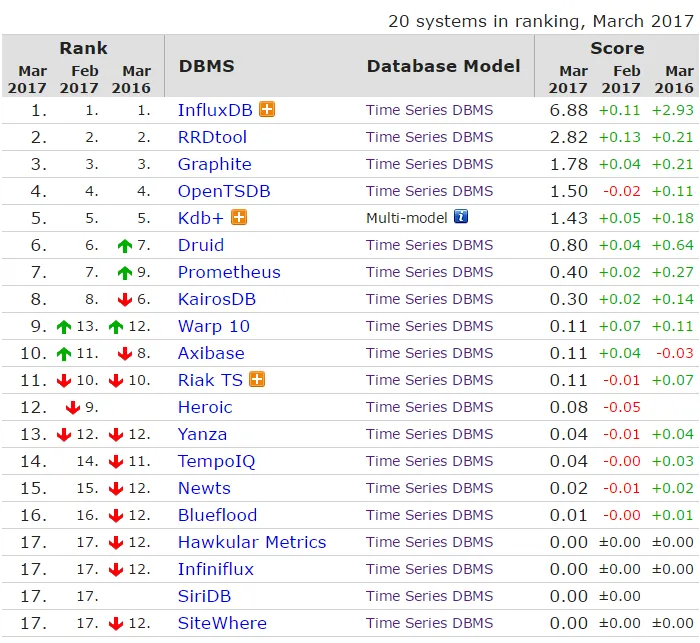Screen dimensions: 700x643
Task: Click the red down arrow beside 6. in KairosDB row
Action: pyautogui.click(x=125, y=299)
